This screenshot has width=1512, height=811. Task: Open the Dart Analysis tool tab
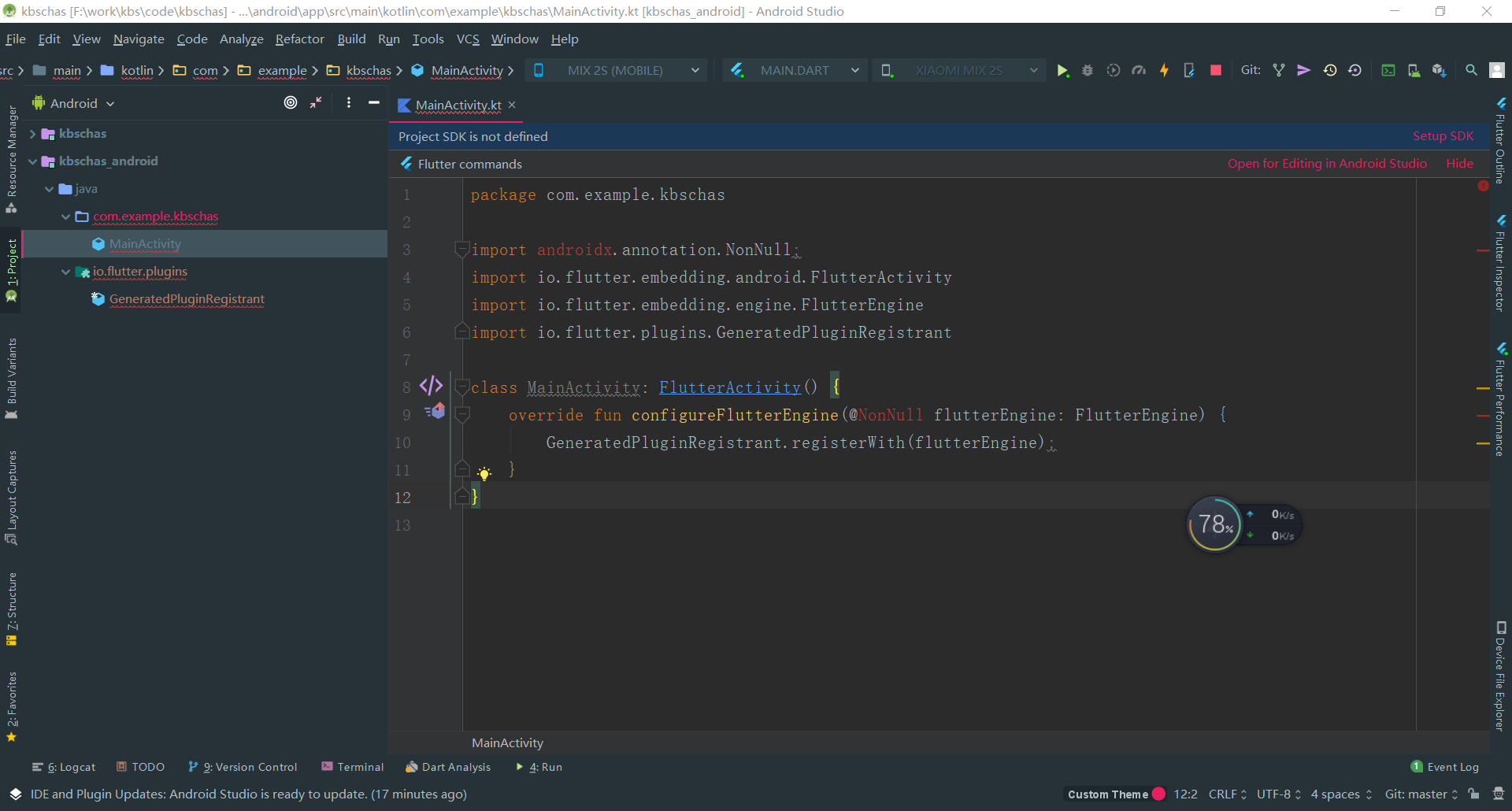[448, 767]
